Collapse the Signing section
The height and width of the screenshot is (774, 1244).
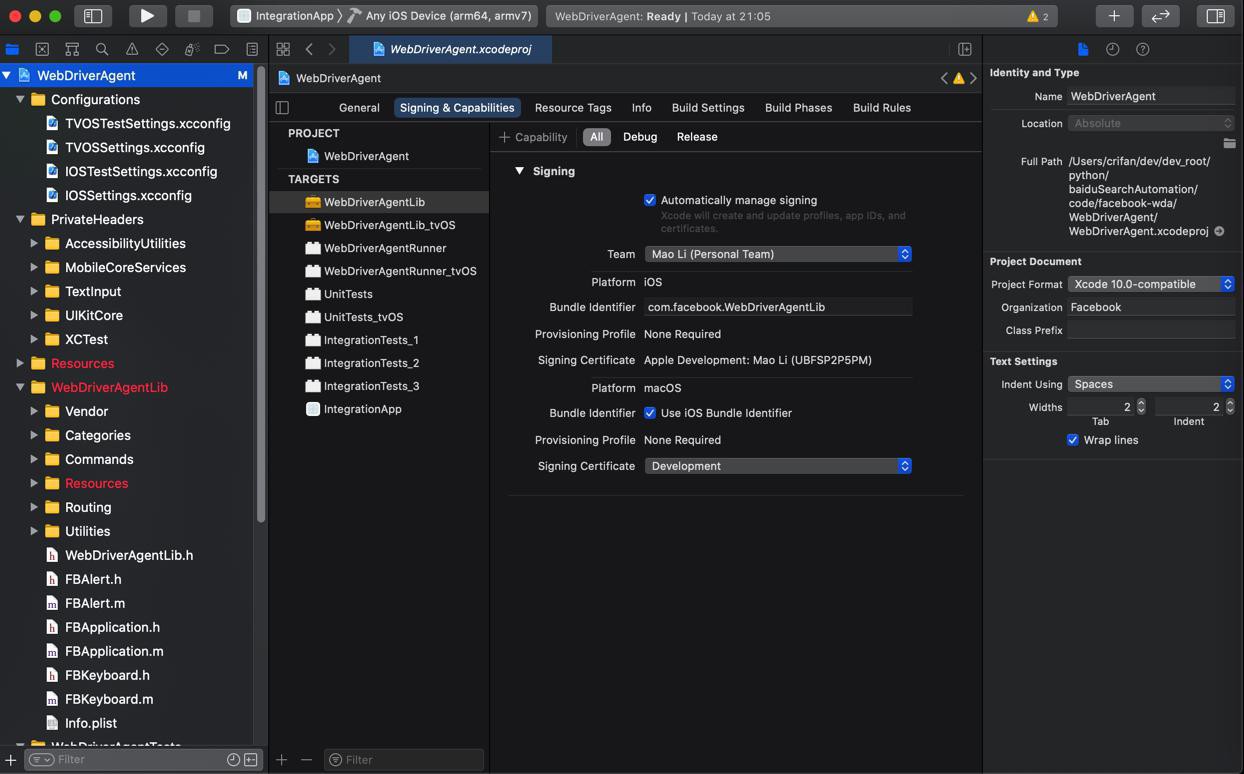(x=519, y=171)
